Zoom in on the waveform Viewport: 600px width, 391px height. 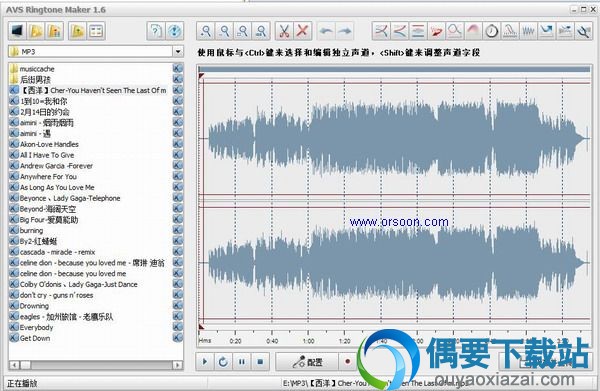[206, 31]
